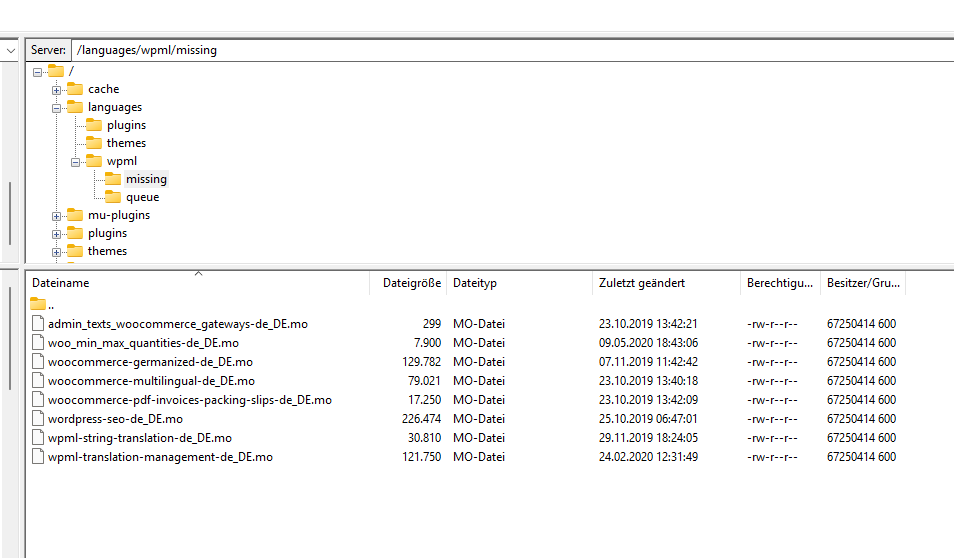This screenshot has width=954, height=558.
Task: Click file icon of woocommerce-multilingual-de_DE.mo
Action: (x=38, y=380)
